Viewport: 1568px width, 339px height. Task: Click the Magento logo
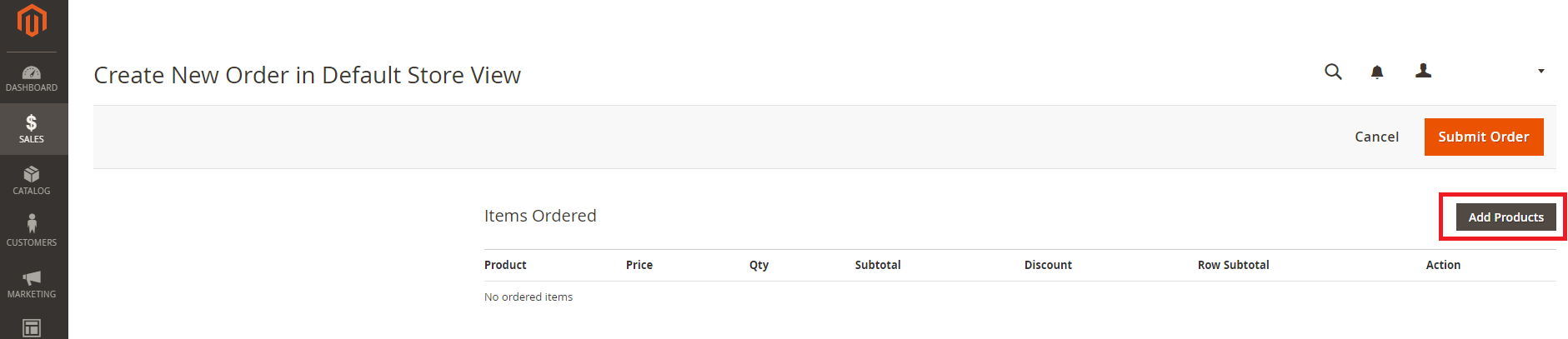(x=32, y=21)
